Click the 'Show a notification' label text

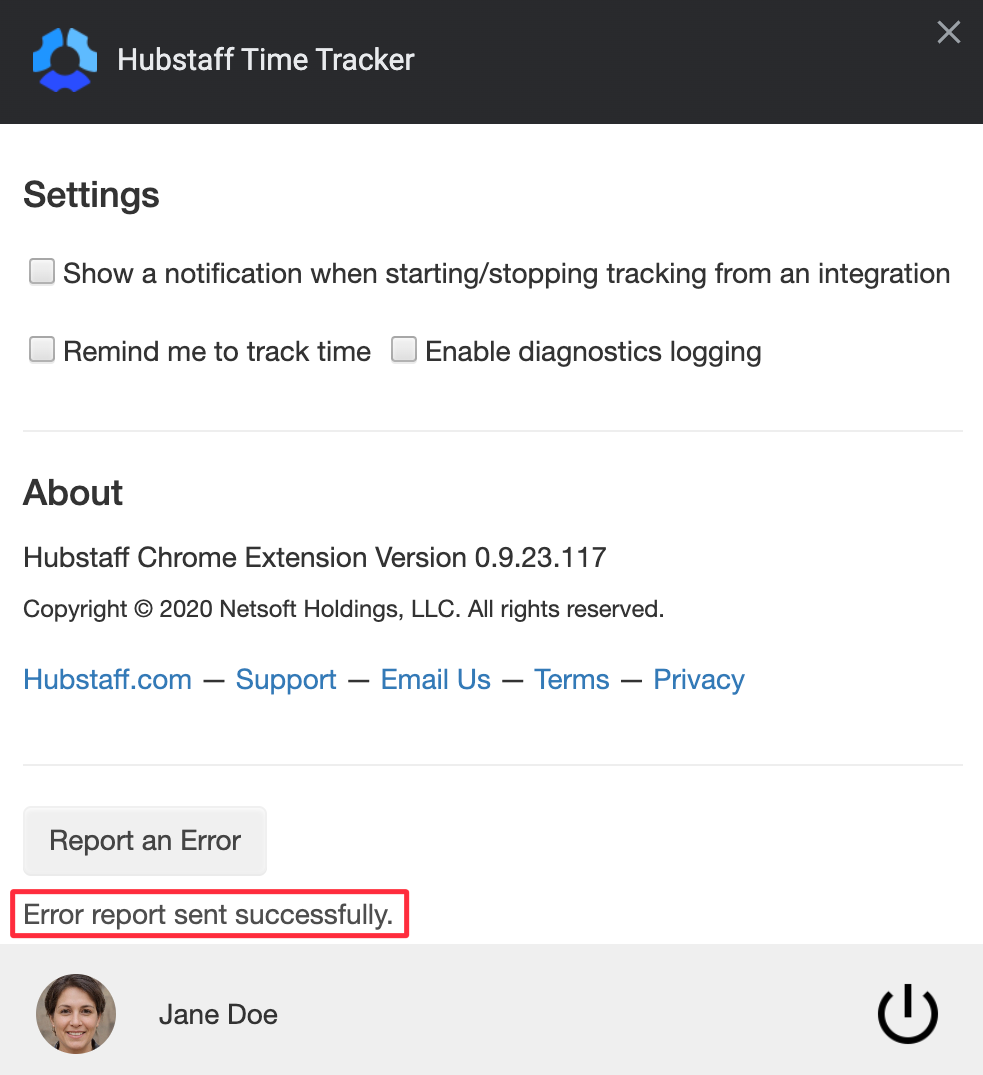pos(507,274)
